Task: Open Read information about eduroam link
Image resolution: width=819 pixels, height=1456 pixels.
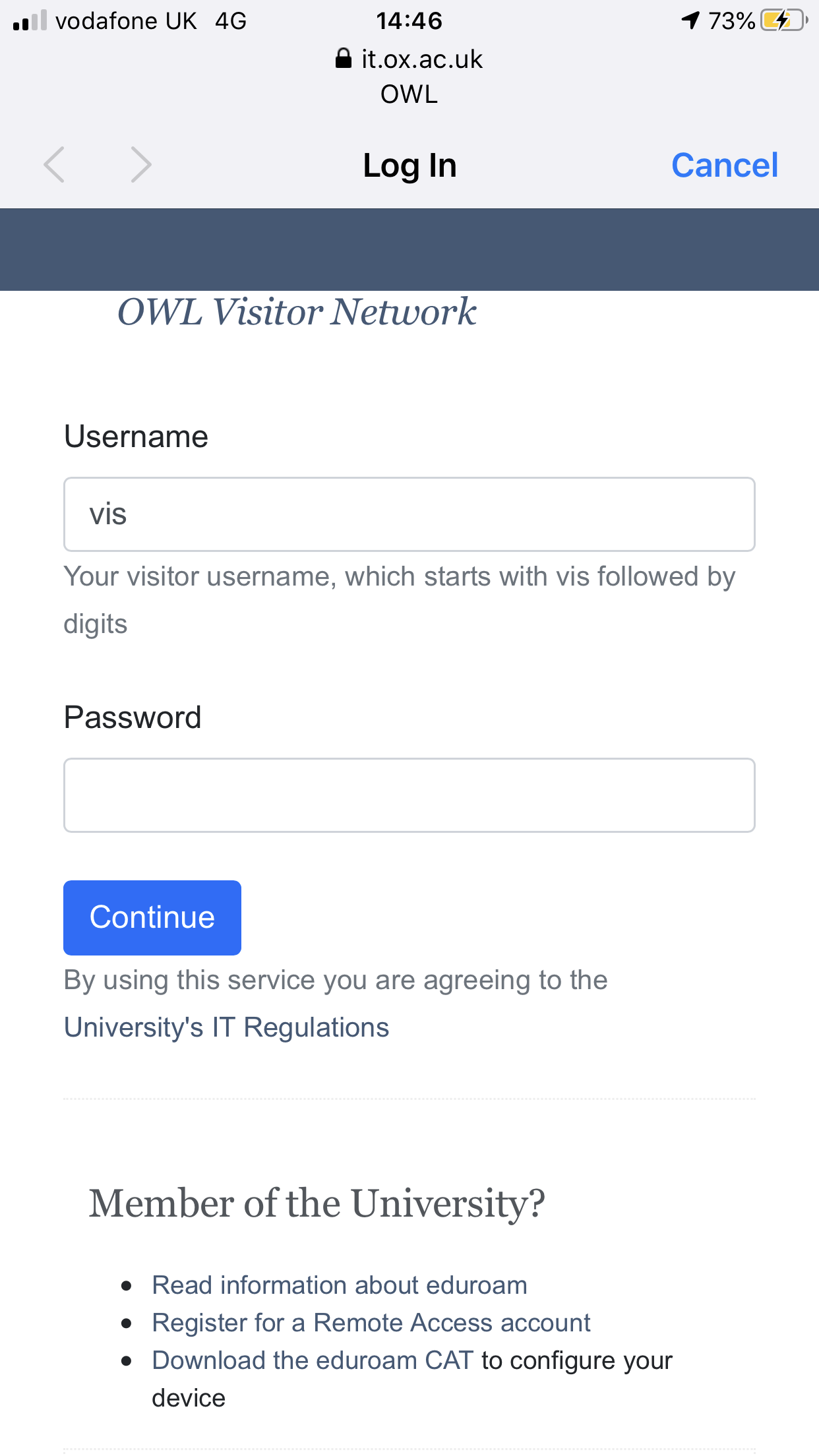Action: pos(340,1285)
